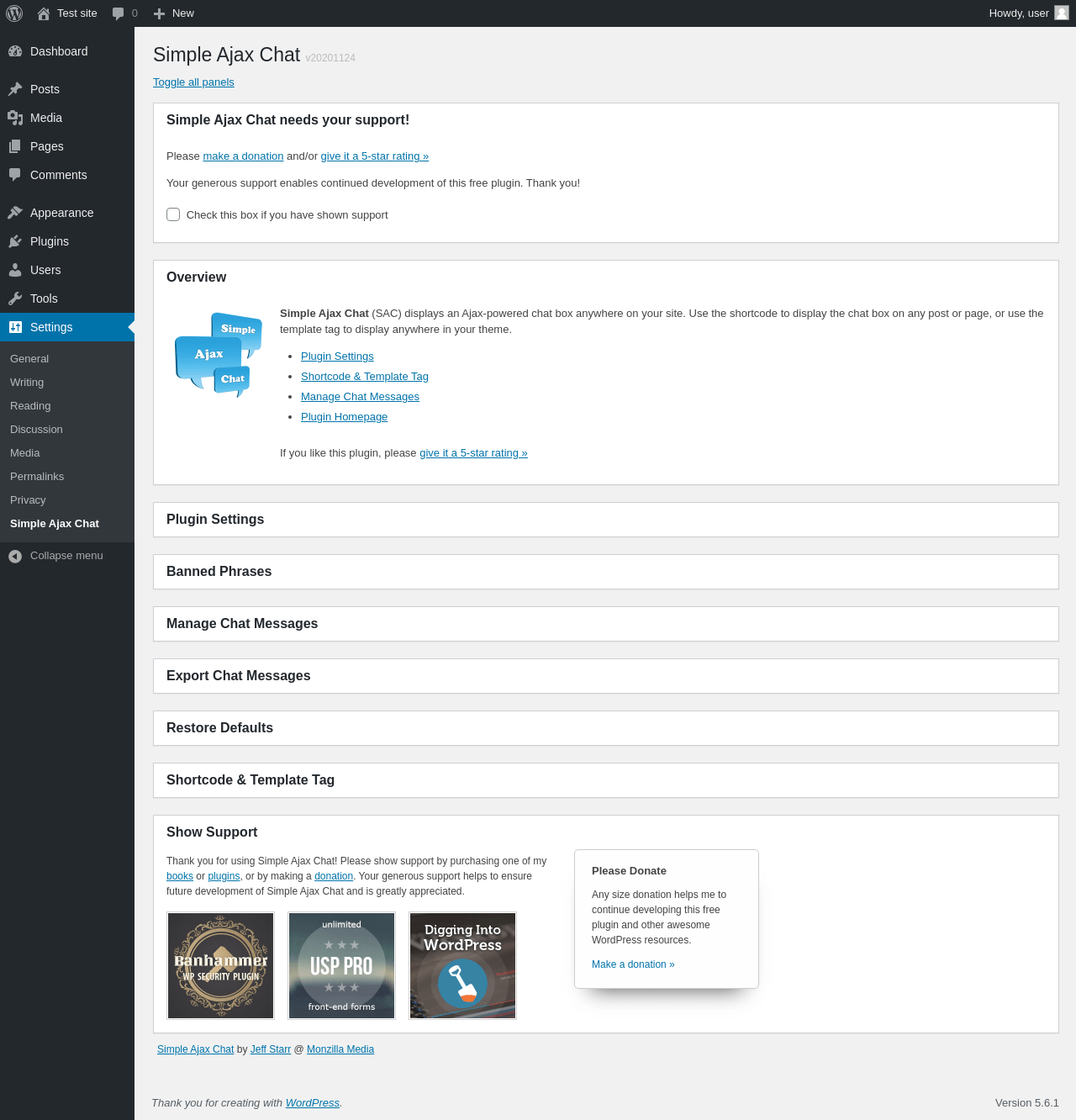The height and width of the screenshot is (1120, 1076).
Task: Click the Simple Ajax Chat logo image
Action: pos(219,355)
